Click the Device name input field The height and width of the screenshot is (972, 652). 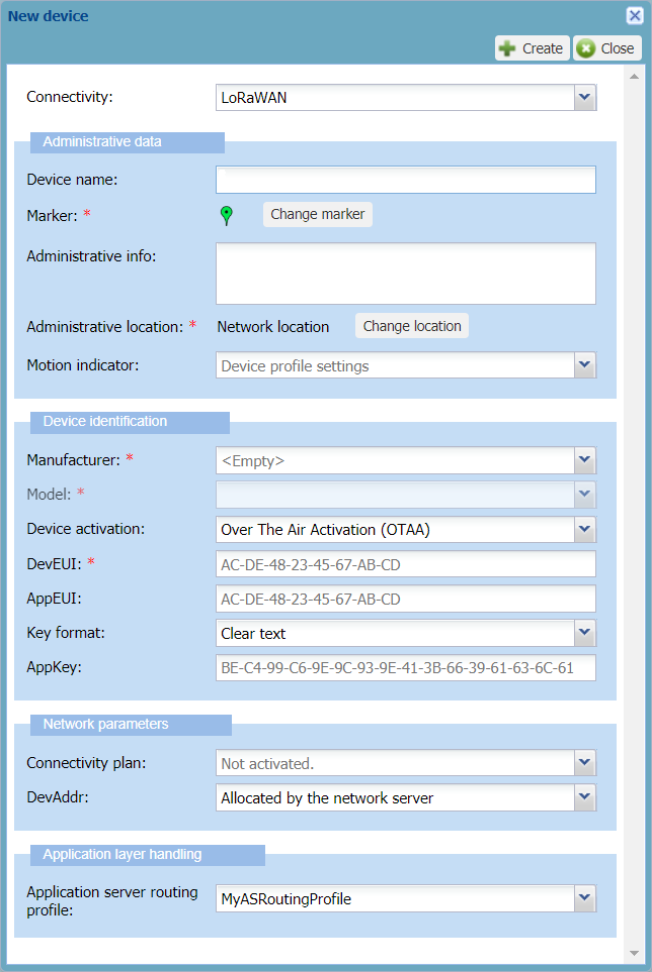coord(406,179)
